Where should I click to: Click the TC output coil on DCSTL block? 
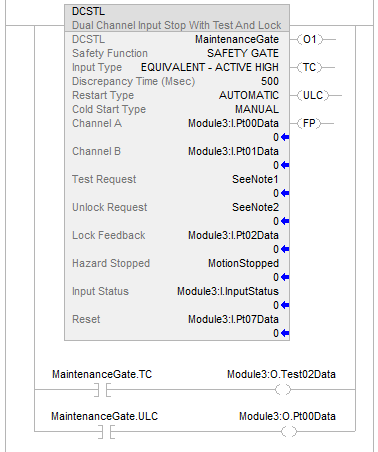pyautogui.click(x=309, y=67)
